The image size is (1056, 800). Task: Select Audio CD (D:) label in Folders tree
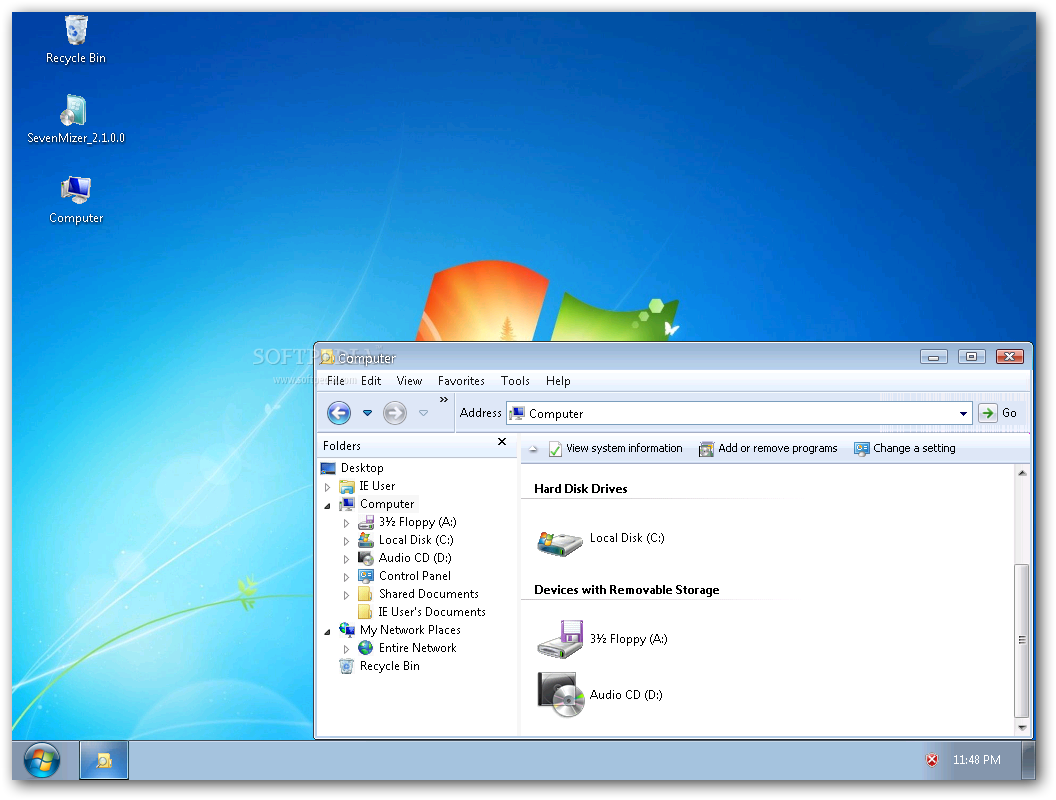click(x=415, y=558)
